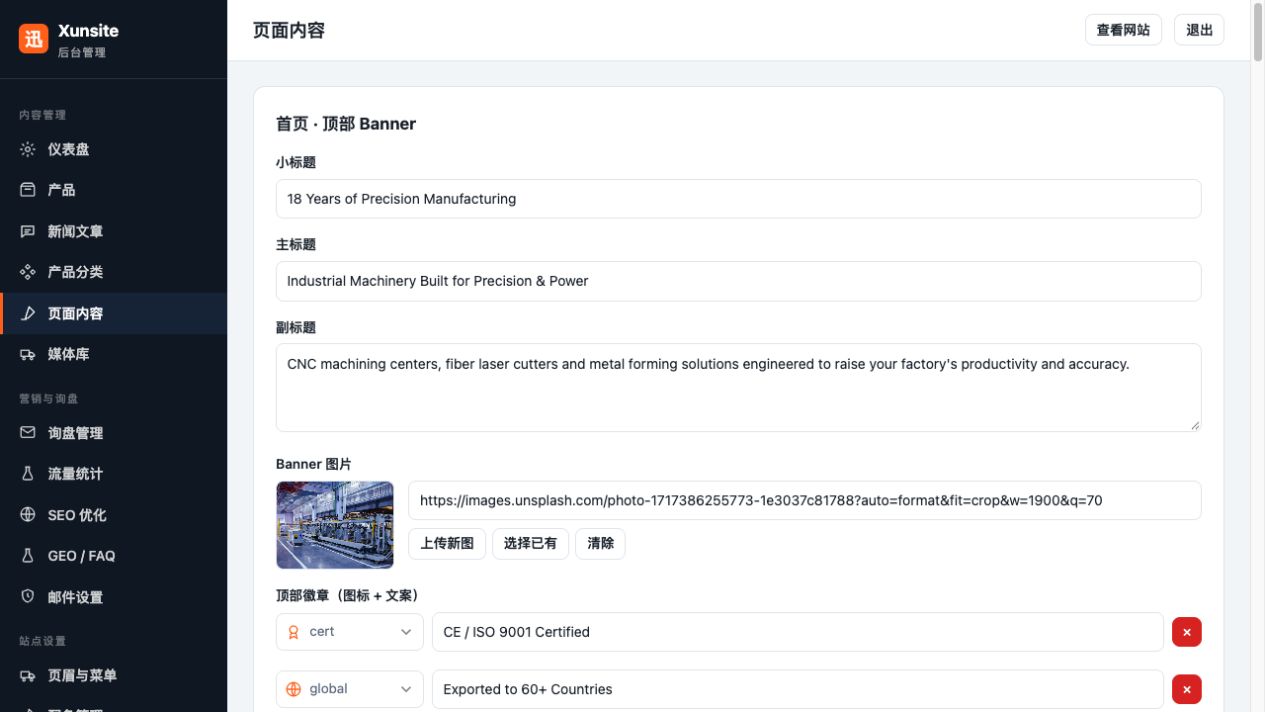Screen dimensions: 1265x712
Task: Click the 邮件设置 shield icon
Action: [28, 597]
